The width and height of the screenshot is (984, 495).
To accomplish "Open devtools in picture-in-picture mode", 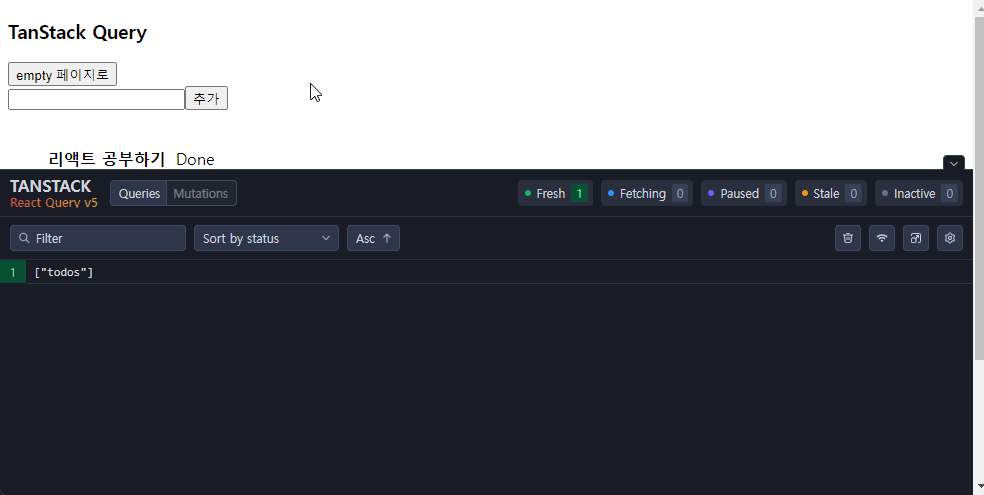I will coord(916,238).
